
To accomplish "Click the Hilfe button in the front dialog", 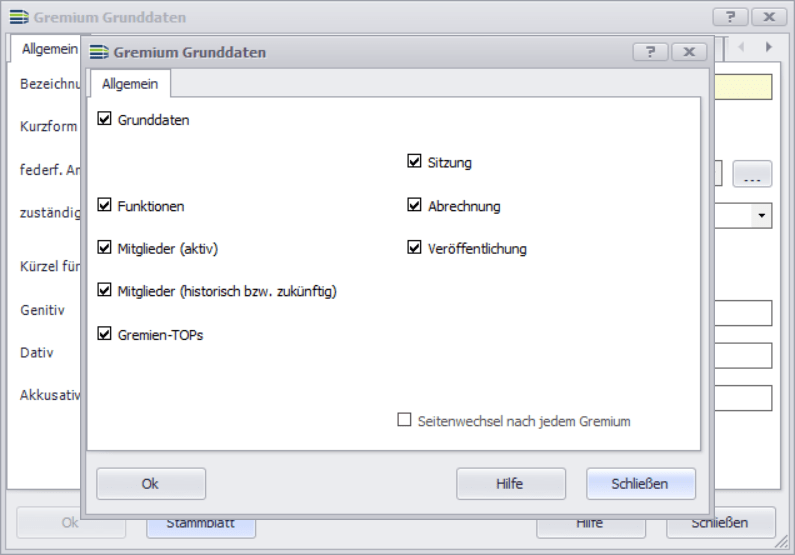I will 510,484.
